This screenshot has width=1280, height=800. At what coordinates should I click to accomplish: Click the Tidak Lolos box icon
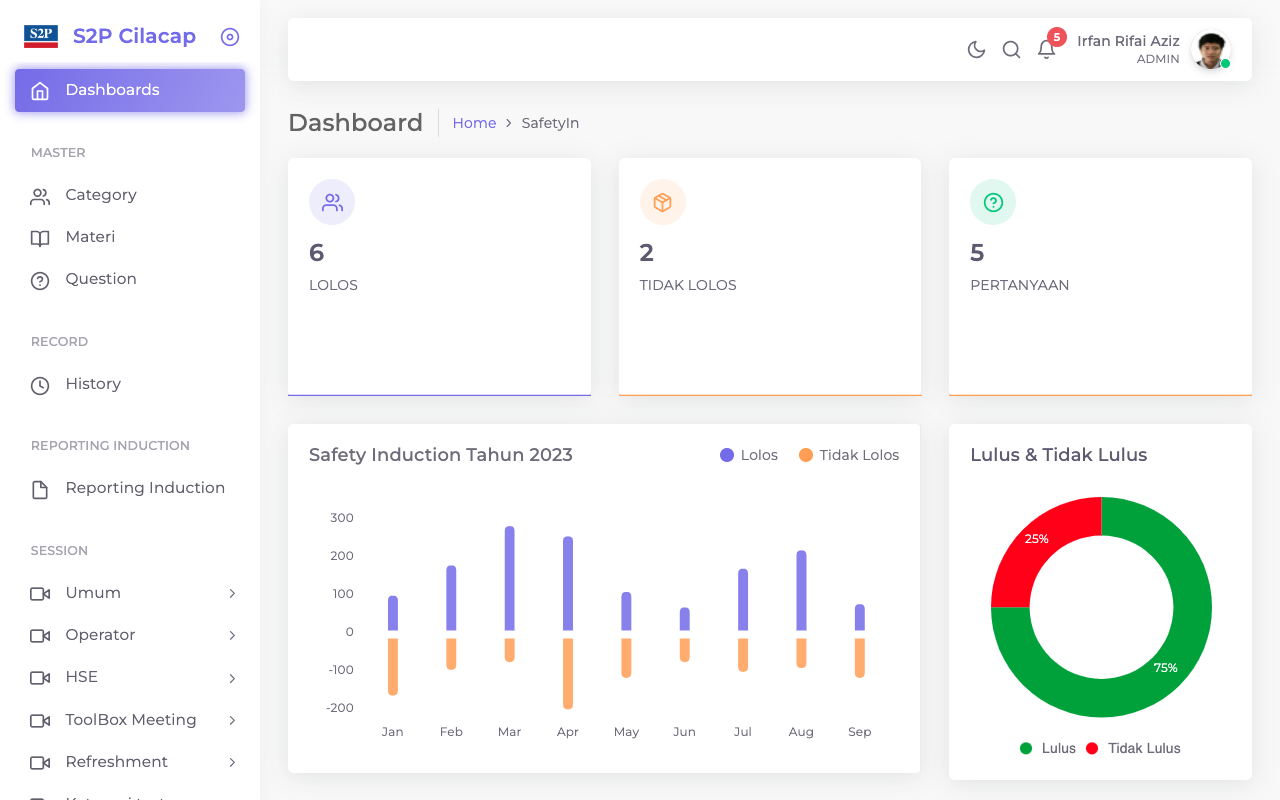[x=662, y=202]
